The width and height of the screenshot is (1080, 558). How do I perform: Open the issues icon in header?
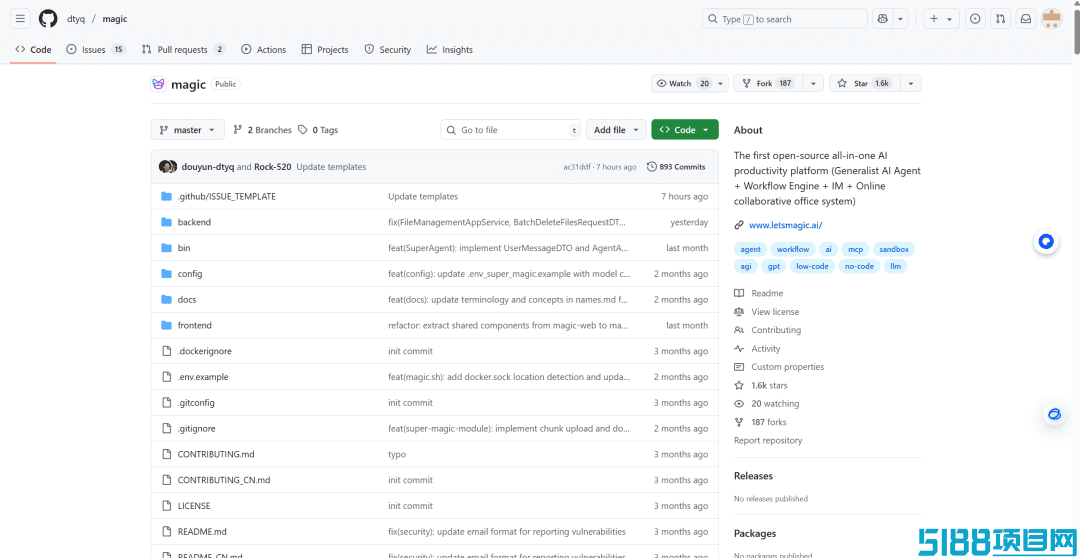click(x=975, y=19)
